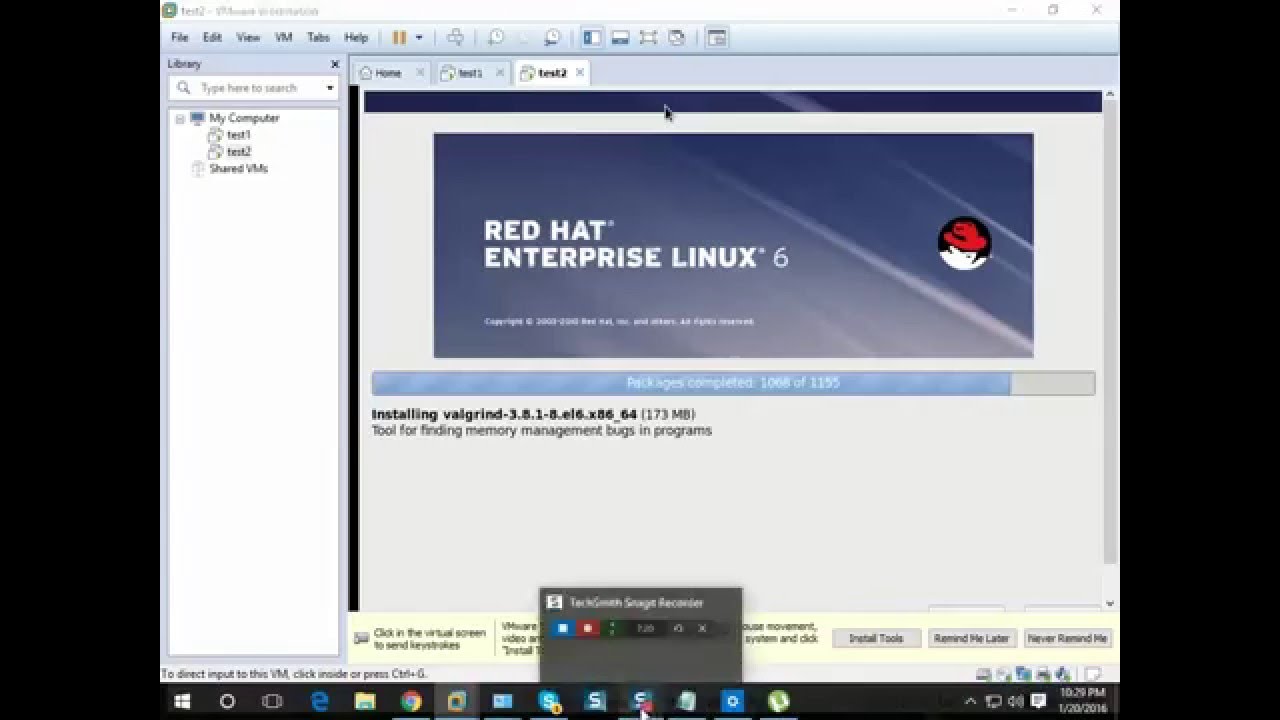
Task: Collapse the My Computer tree node
Action: 180,118
